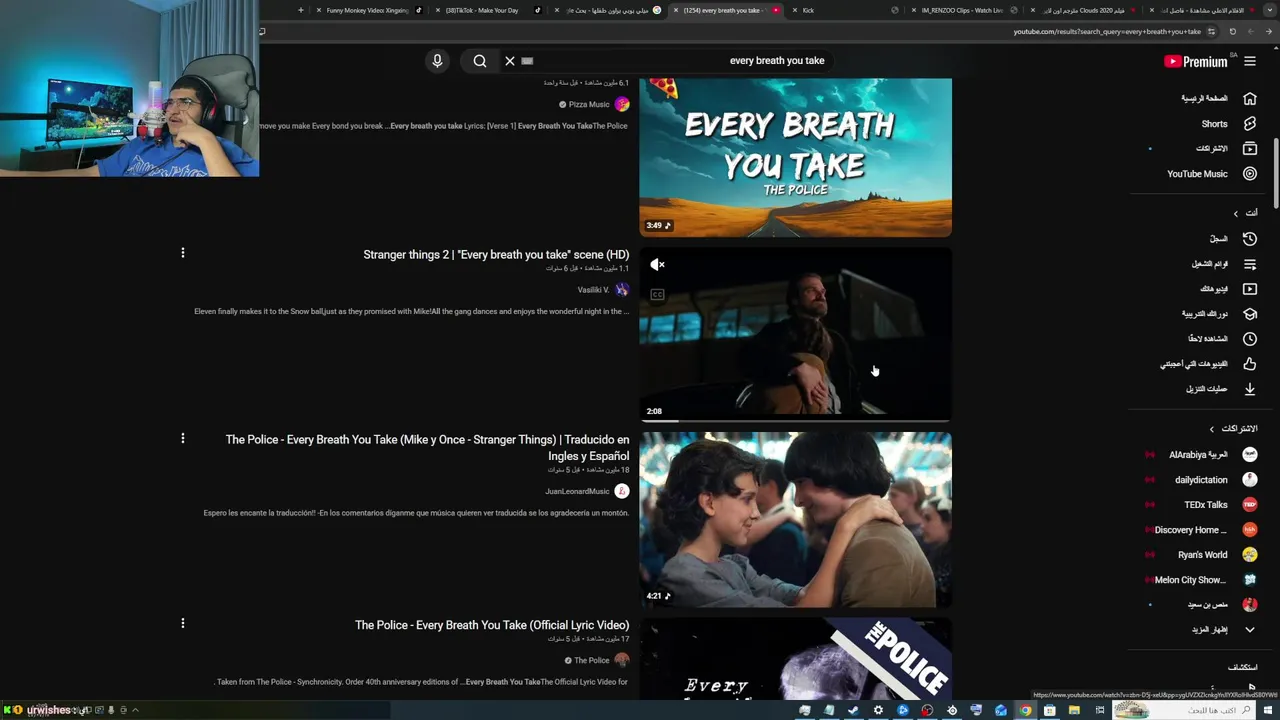
Task: Open Subscriptions sidebar item icon
Action: [x=1250, y=149]
